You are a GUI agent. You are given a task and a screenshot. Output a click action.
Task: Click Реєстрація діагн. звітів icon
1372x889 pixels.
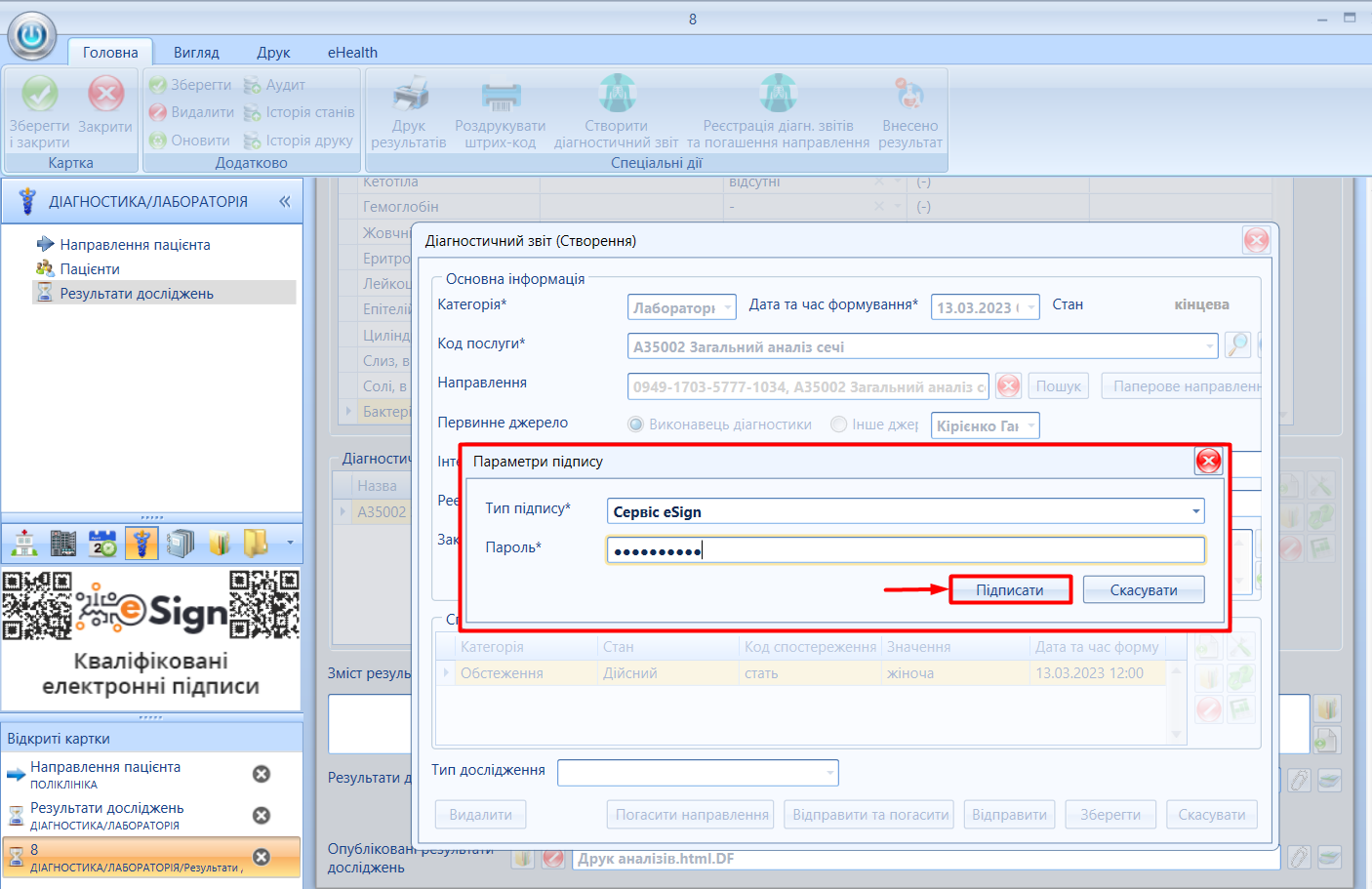[778, 94]
